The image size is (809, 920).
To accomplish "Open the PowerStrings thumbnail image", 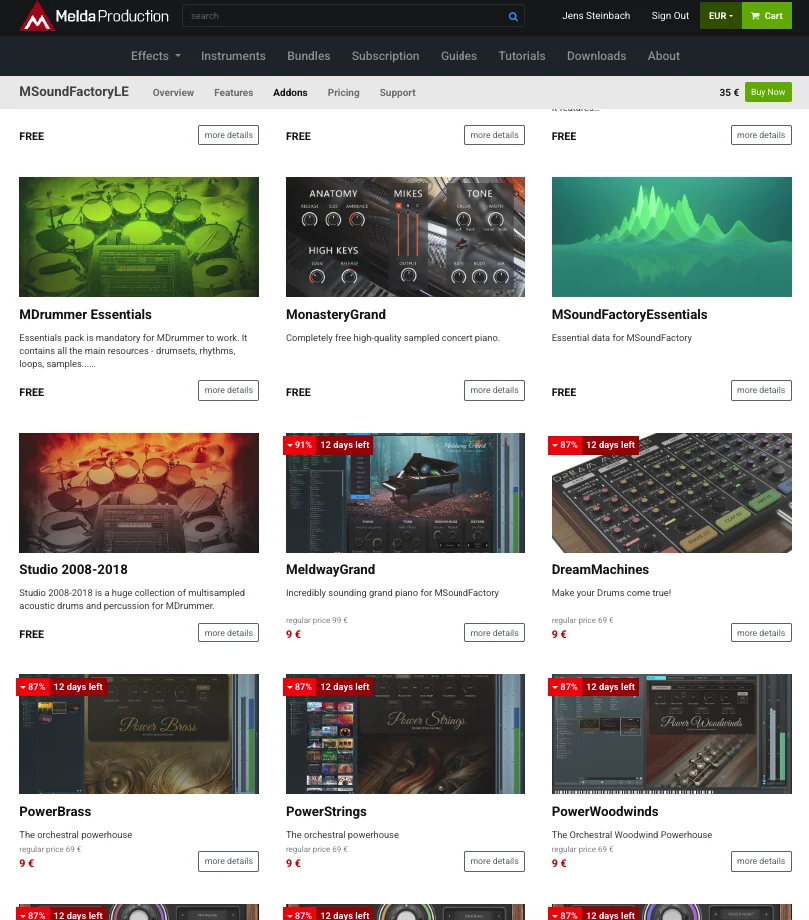I will [405, 734].
